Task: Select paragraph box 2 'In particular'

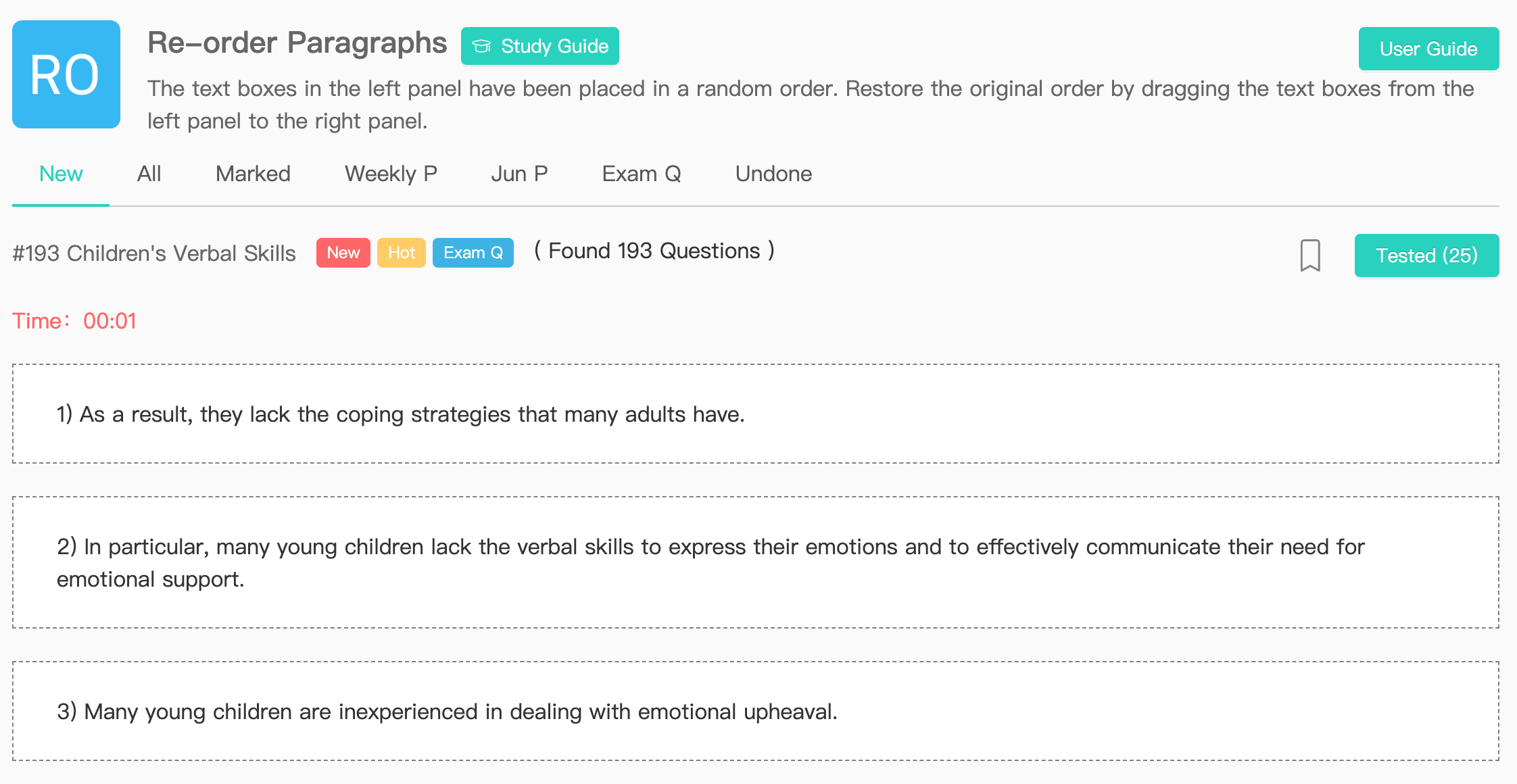Action: pyautogui.click(x=756, y=562)
